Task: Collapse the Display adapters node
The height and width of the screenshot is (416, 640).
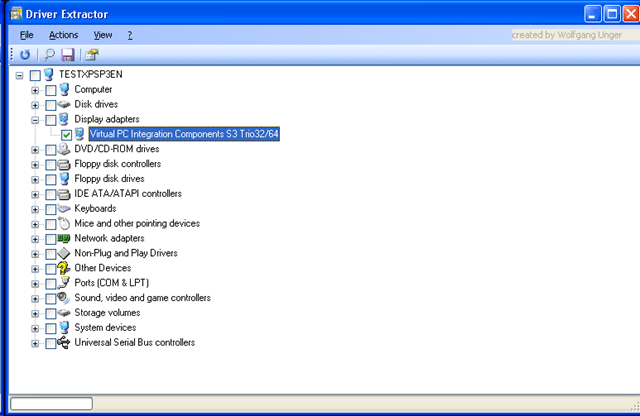Action: click(x=36, y=120)
